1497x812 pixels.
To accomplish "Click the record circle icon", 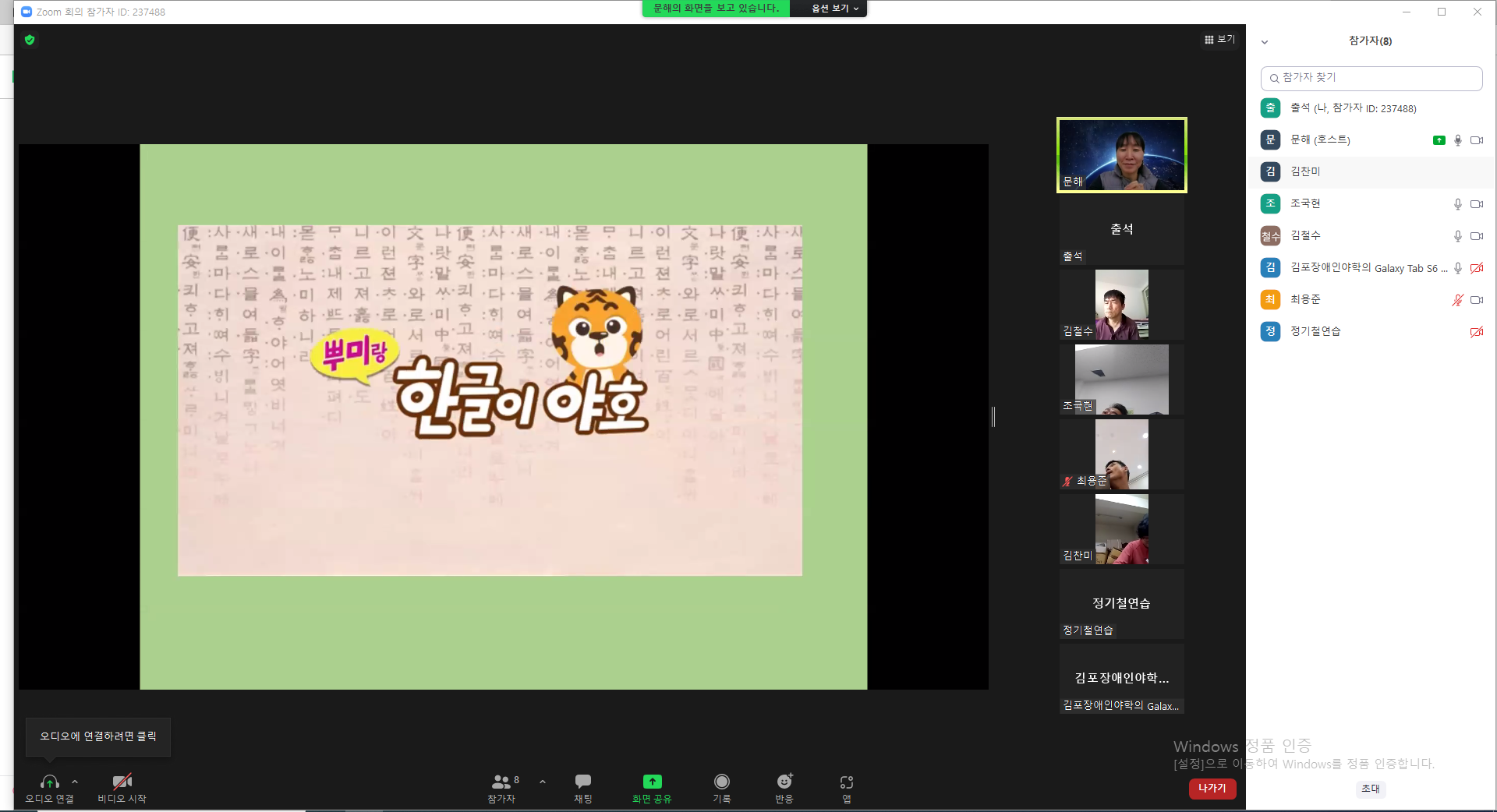I will click(722, 782).
